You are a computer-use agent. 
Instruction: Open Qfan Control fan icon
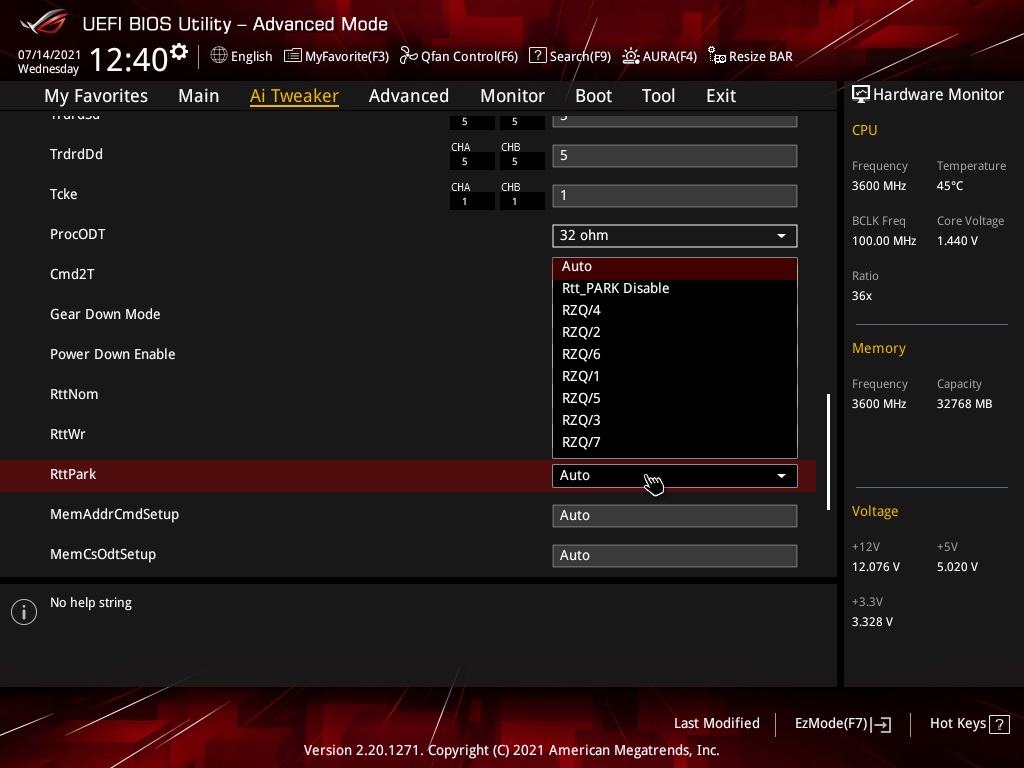pyautogui.click(x=408, y=56)
